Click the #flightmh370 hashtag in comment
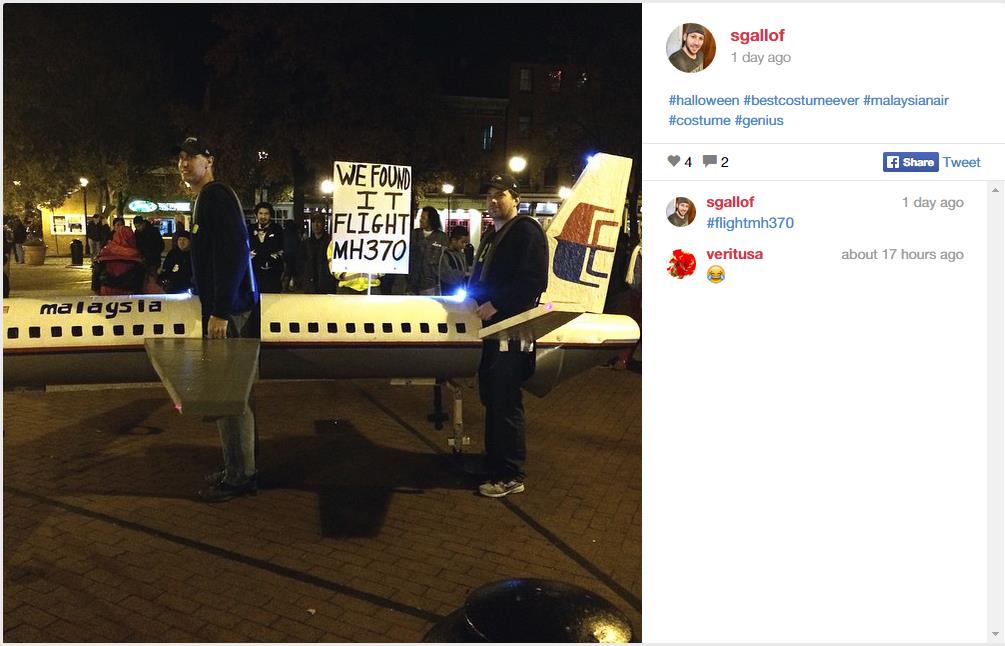 (x=750, y=223)
